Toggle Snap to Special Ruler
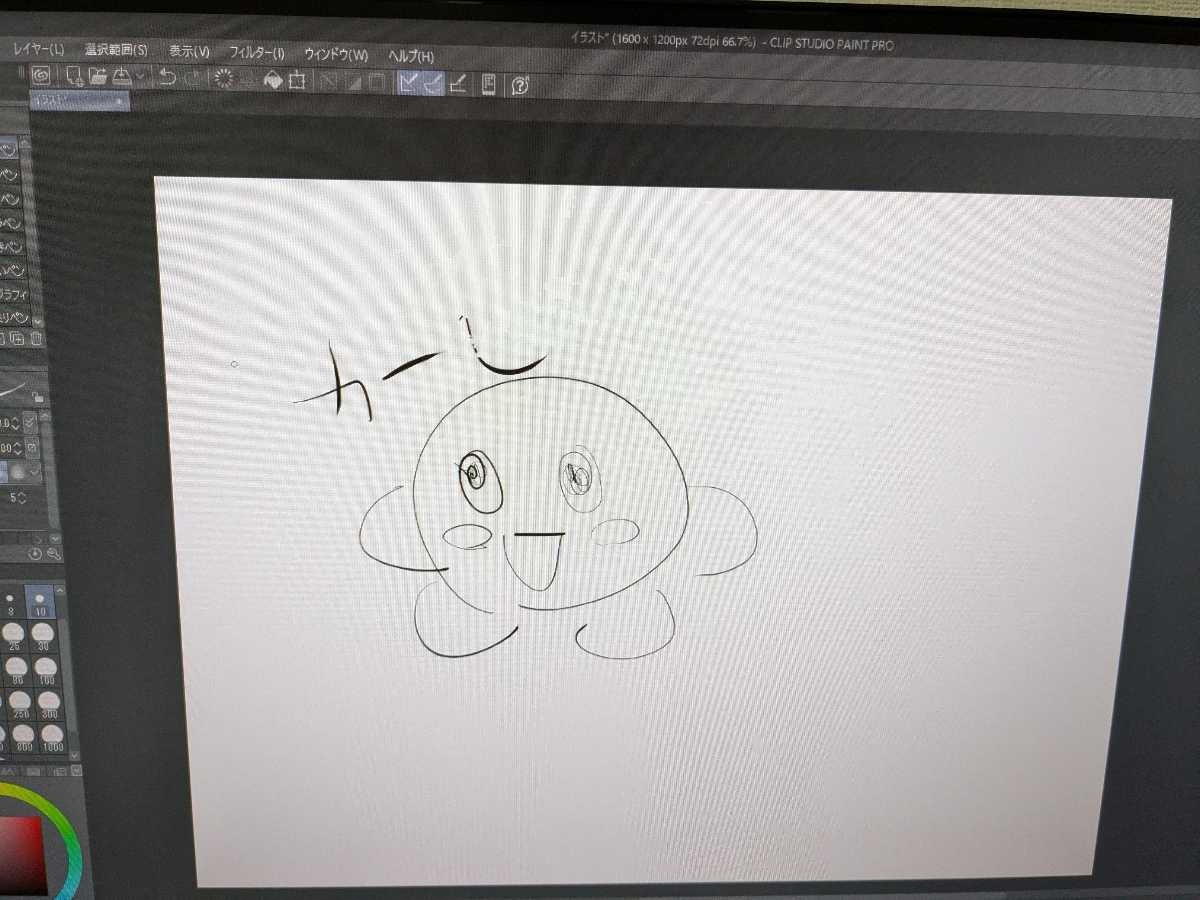The width and height of the screenshot is (1200, 900). click(432, 84)
